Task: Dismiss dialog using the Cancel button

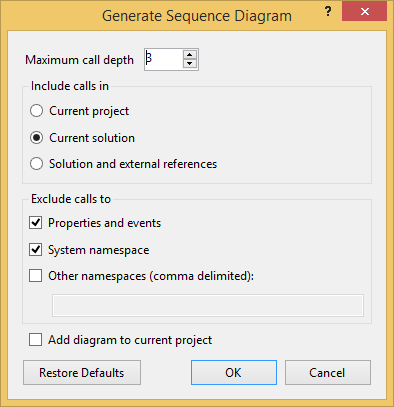Action: tap(327, 372)
